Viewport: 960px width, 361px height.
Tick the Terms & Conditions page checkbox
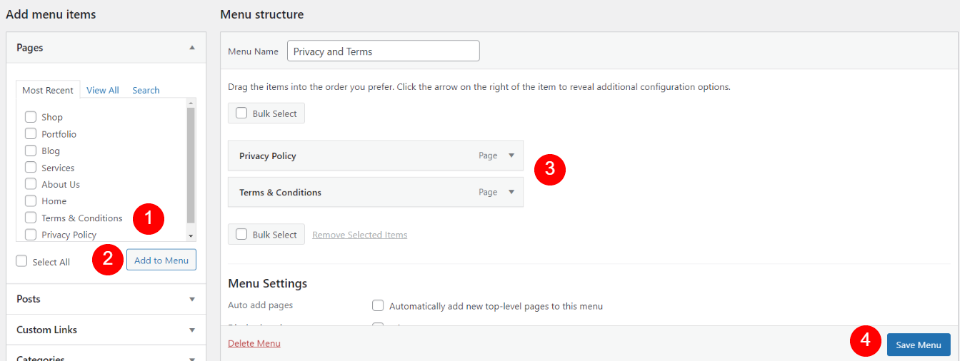[31, 218]
